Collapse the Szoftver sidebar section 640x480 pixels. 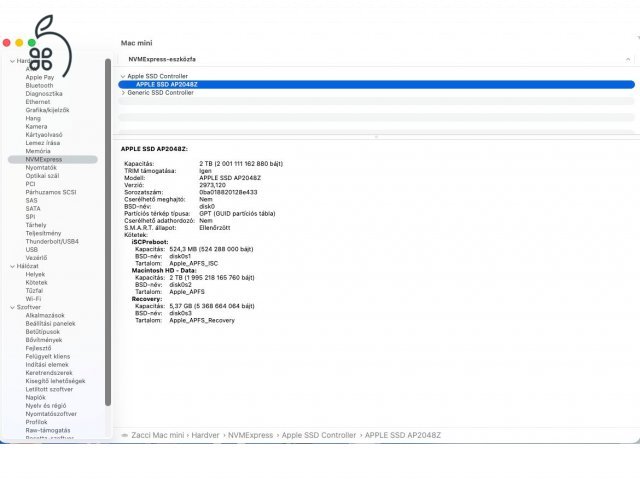click(12, 307)
